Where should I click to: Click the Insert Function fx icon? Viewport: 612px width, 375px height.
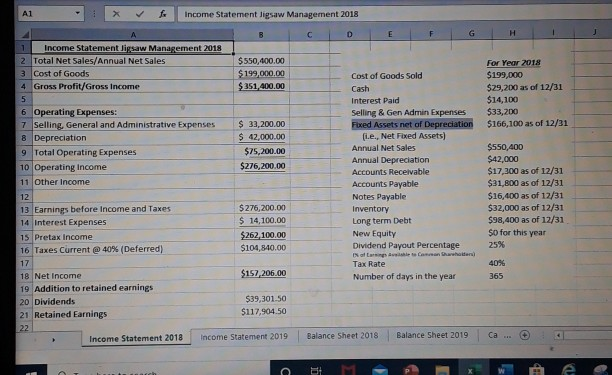click(x=162, y=14)
